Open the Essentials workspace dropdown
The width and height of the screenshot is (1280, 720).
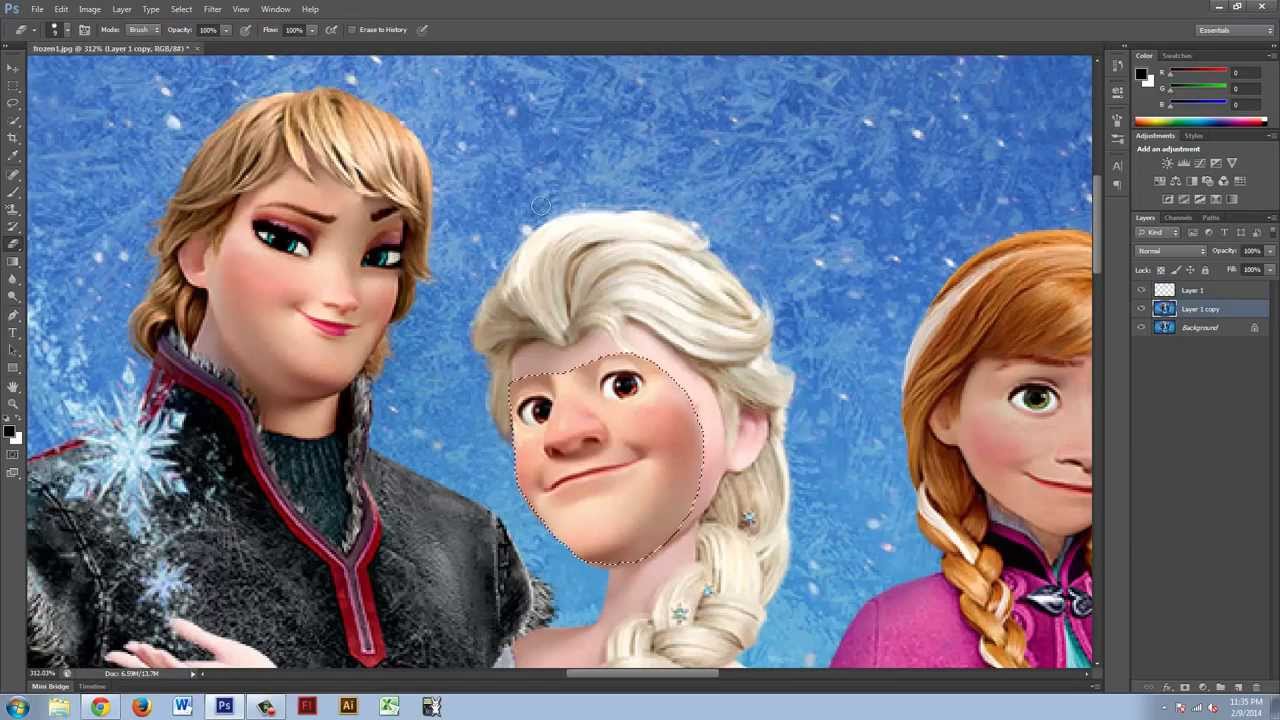pyautogui.click(x=1235, y=30)
